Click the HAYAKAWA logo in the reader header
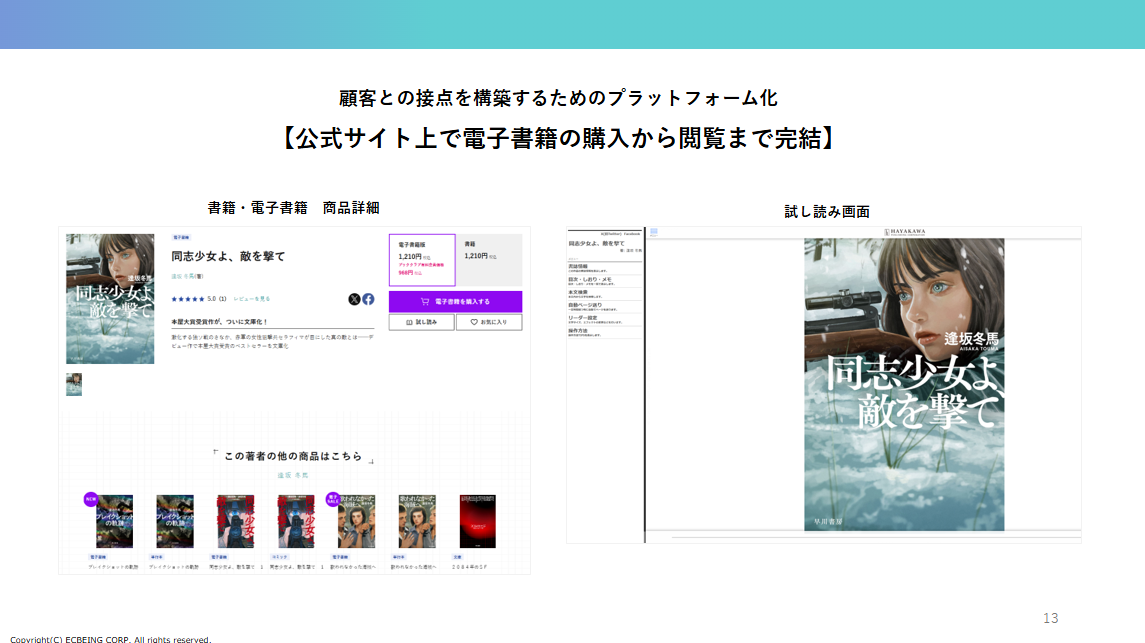The image size is (1145, 643). tap(905, 232)
